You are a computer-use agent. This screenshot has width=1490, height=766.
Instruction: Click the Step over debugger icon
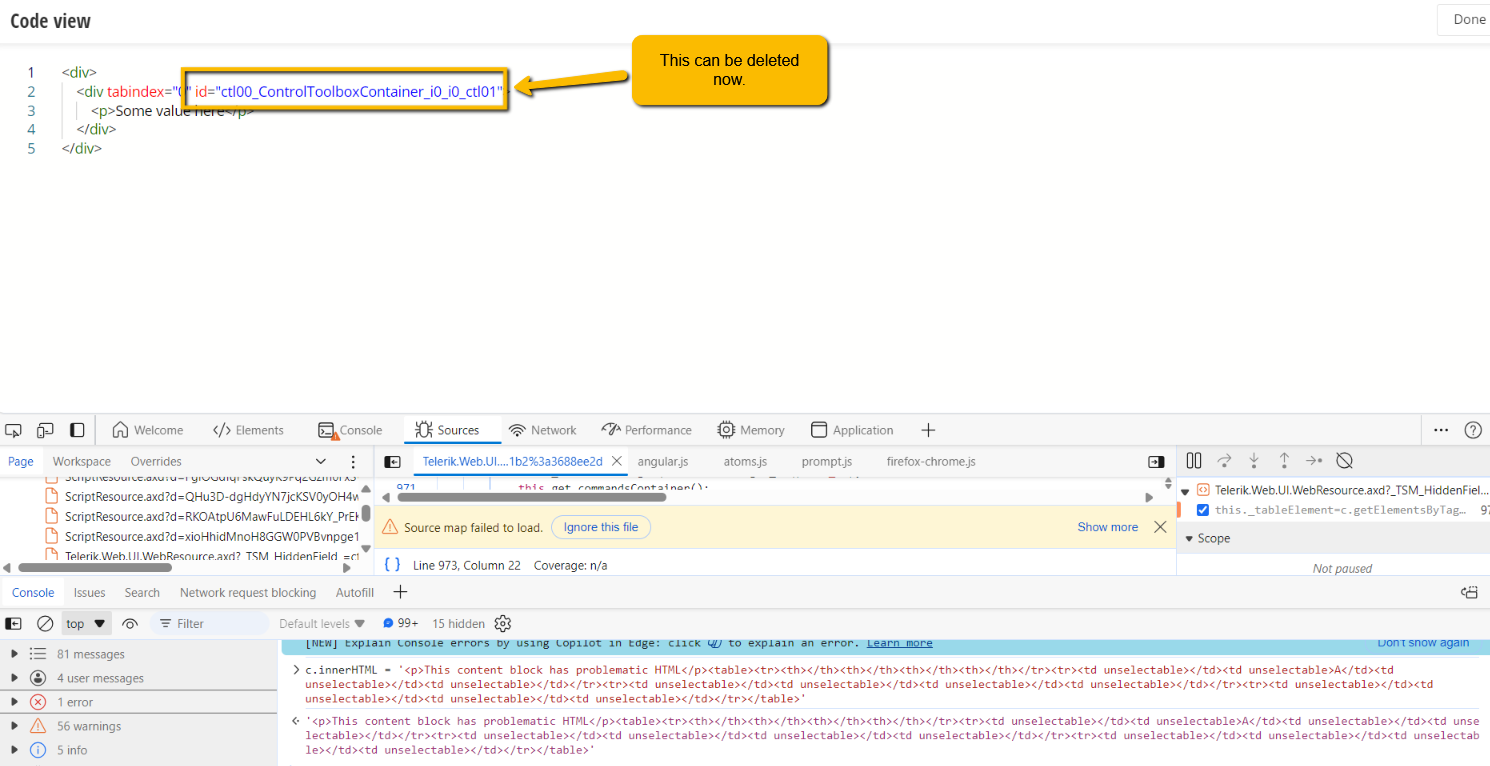coord(1224,461)
